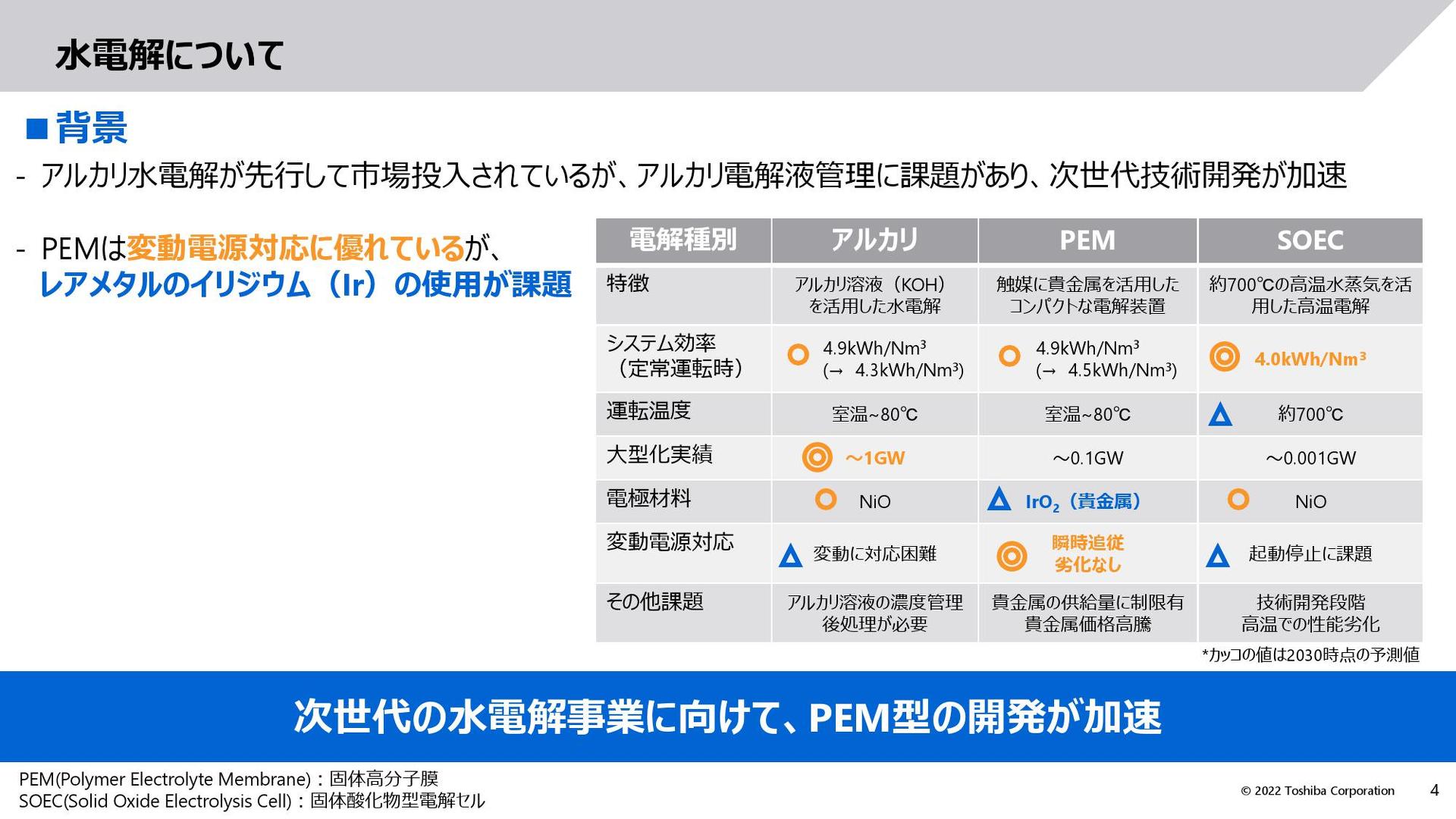Click the double-circle icon beside ～1GW

coord(817,457)
